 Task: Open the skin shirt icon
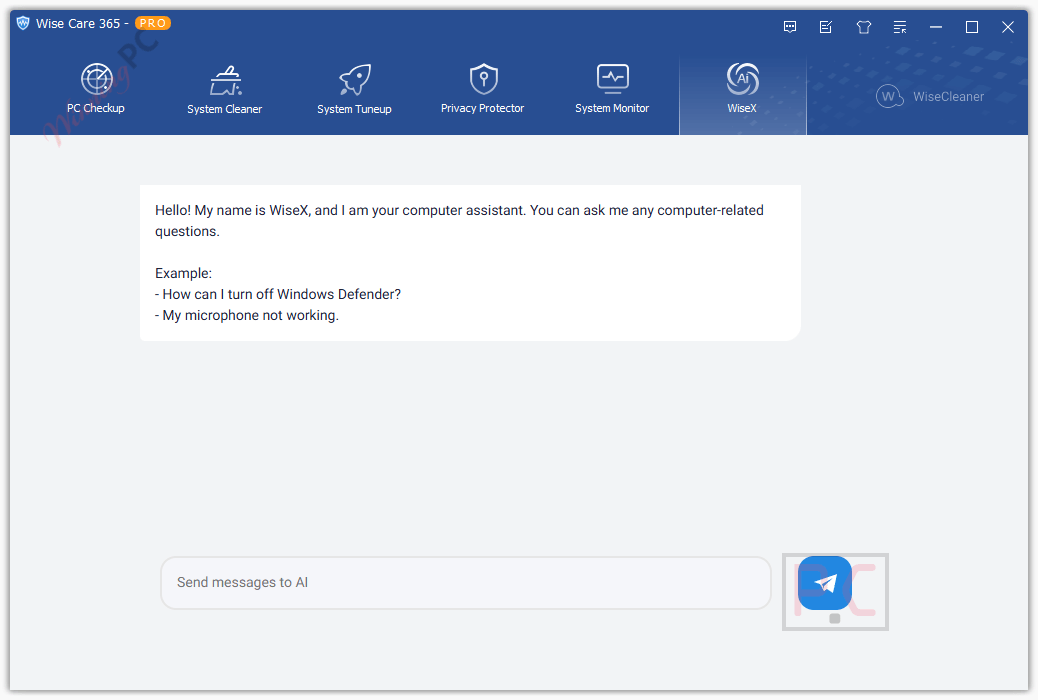click(x=863, y=27)
